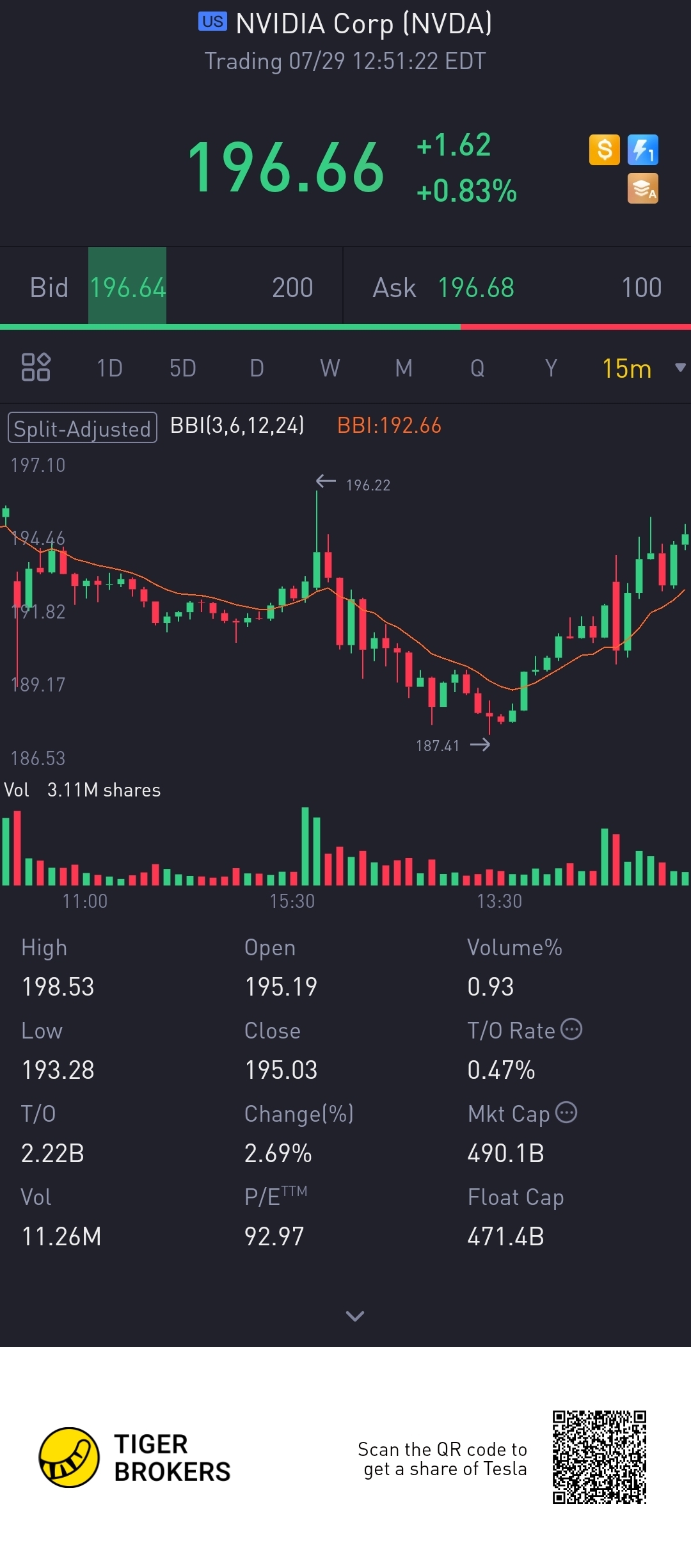Screen dimensions: 691x1568
Task: Switch to the 5D chart tab
Action: 182,368
